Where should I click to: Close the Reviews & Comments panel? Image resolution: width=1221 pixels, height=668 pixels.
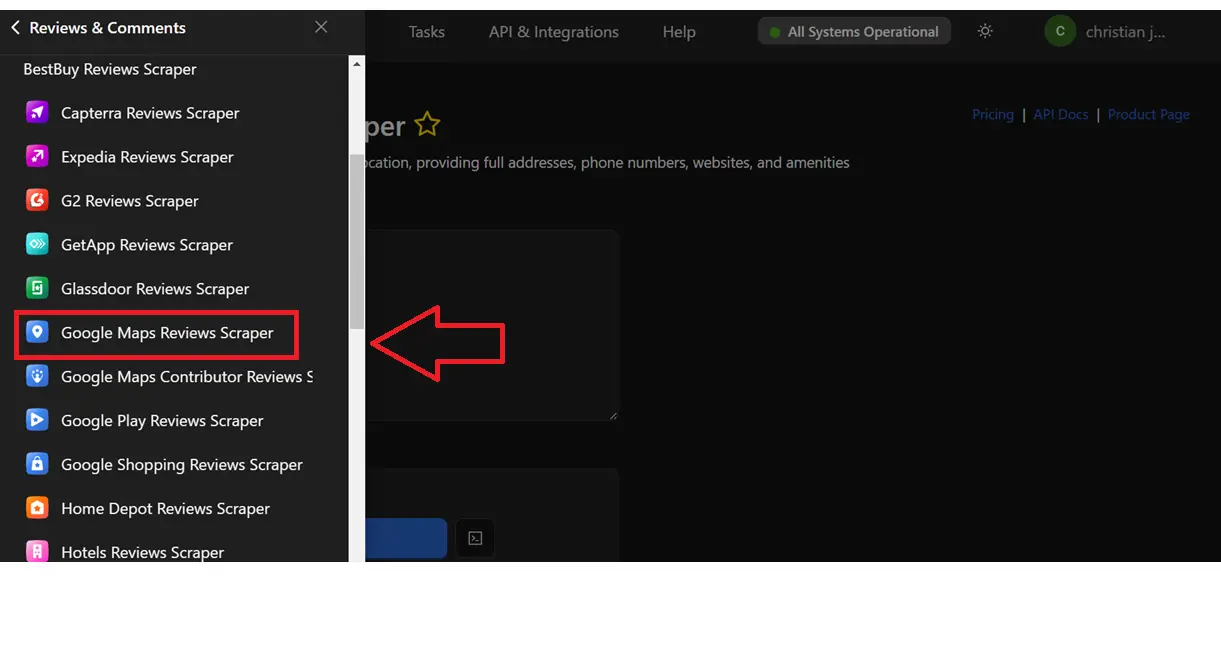point(321,28)
